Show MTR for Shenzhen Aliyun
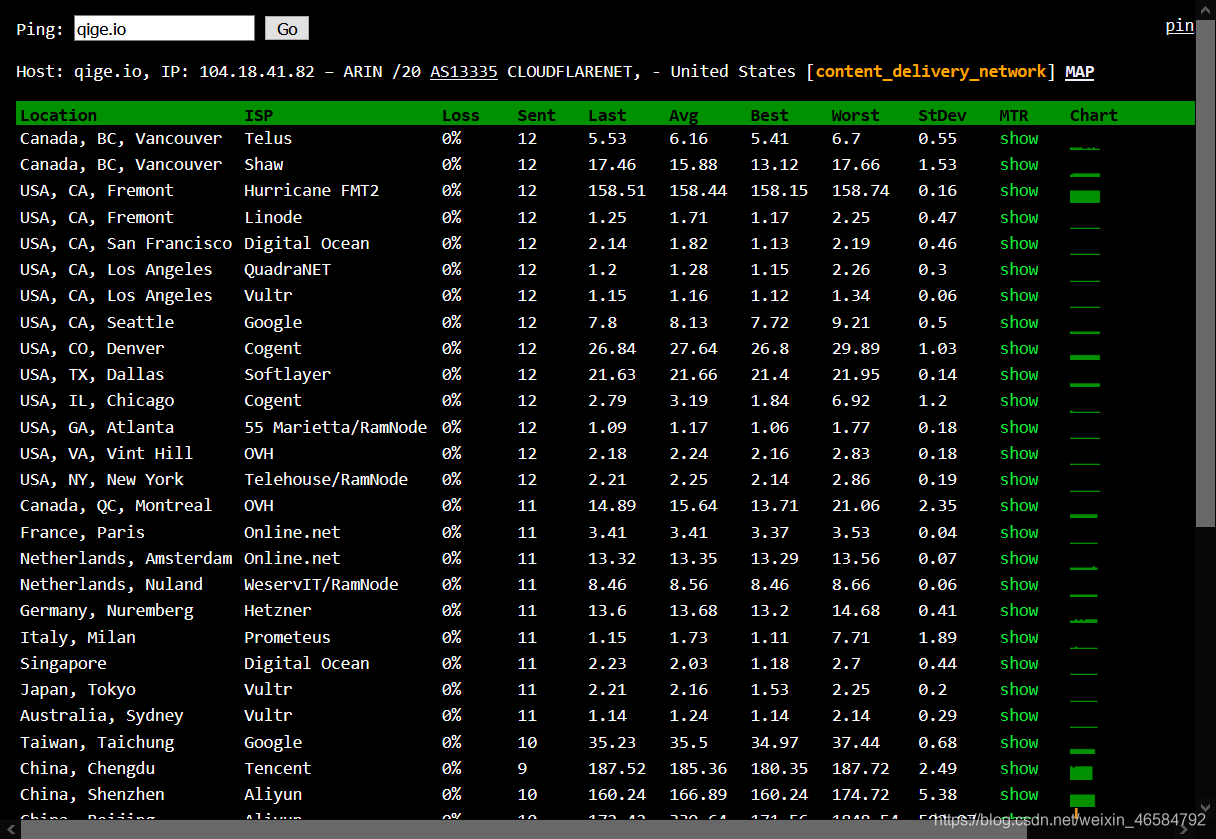 pyautogui.click(x=1019, y=794)
